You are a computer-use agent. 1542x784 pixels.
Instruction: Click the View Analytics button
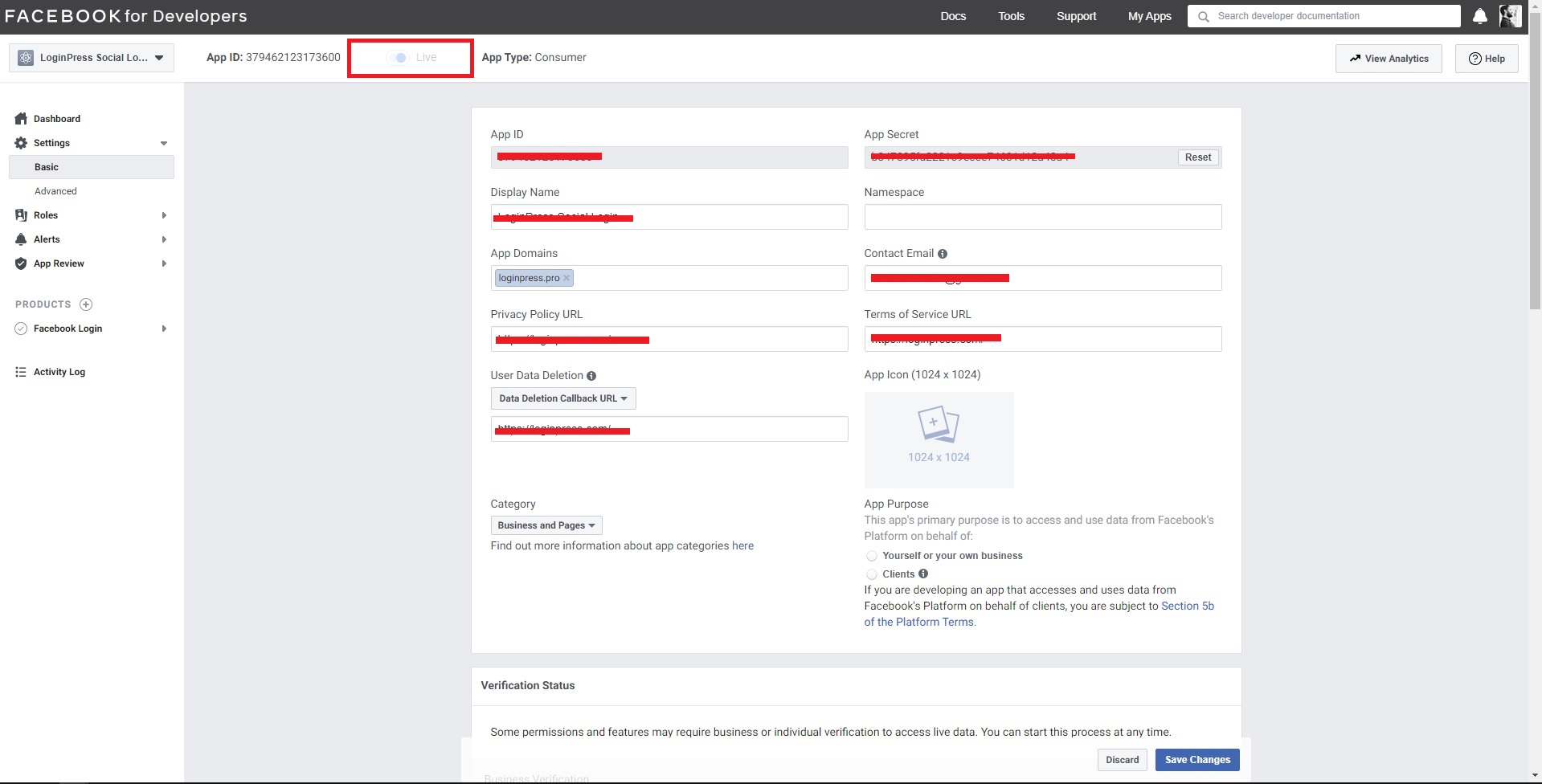[x=1389, y=59]
